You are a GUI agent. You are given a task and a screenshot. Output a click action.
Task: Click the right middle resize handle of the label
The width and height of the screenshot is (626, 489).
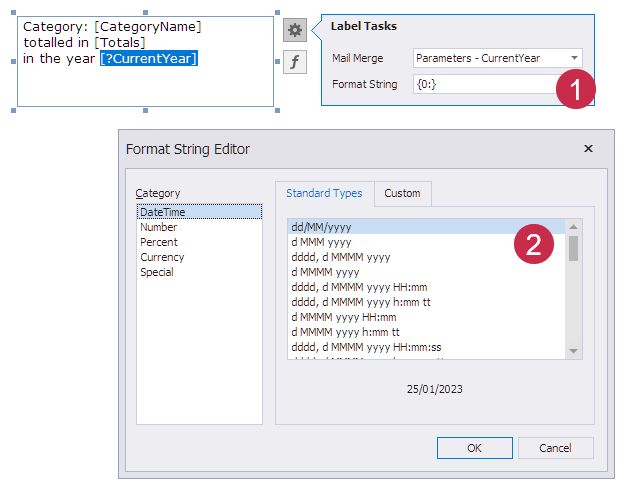click(x=277, y=61)
